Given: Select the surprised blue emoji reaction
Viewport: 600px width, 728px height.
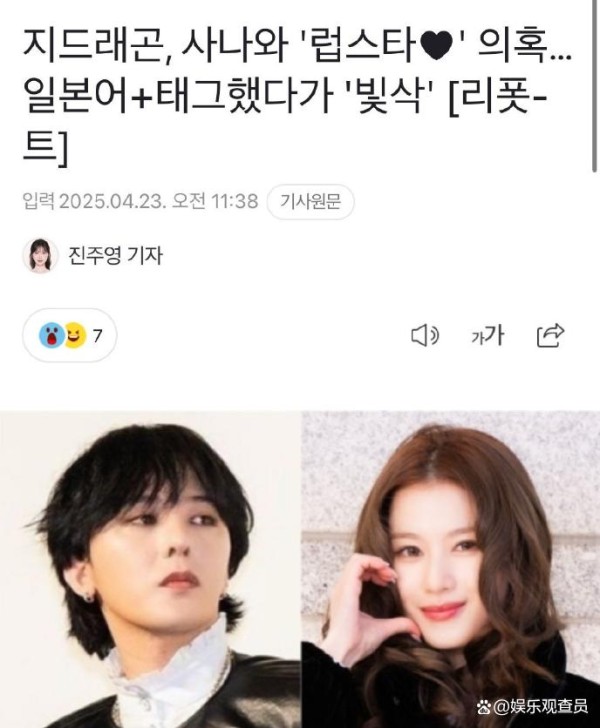Looking at the screenshot, I should 52,335.
